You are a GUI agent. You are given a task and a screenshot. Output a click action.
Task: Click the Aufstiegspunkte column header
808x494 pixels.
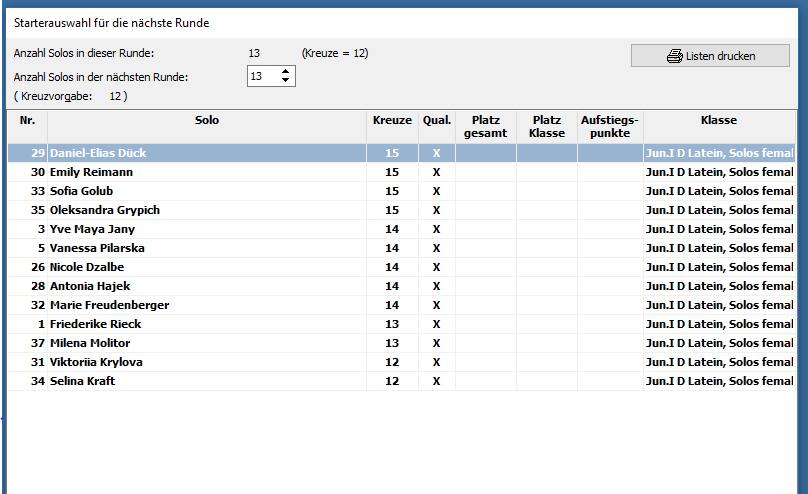[610, 126]
